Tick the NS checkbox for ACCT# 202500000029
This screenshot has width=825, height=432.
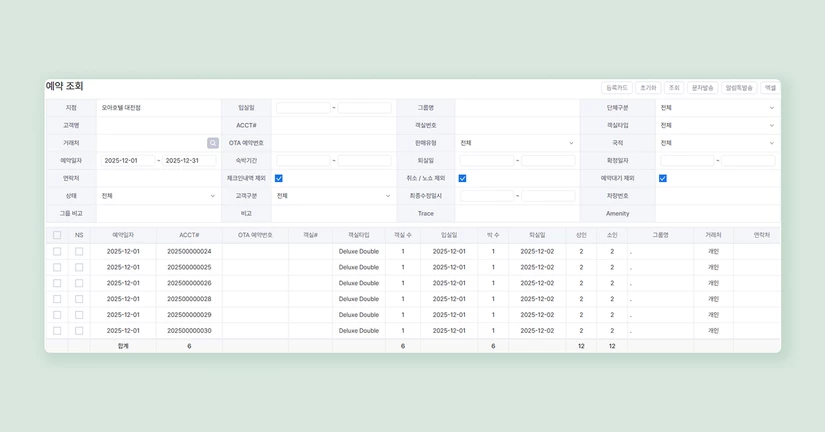(79, 315)
